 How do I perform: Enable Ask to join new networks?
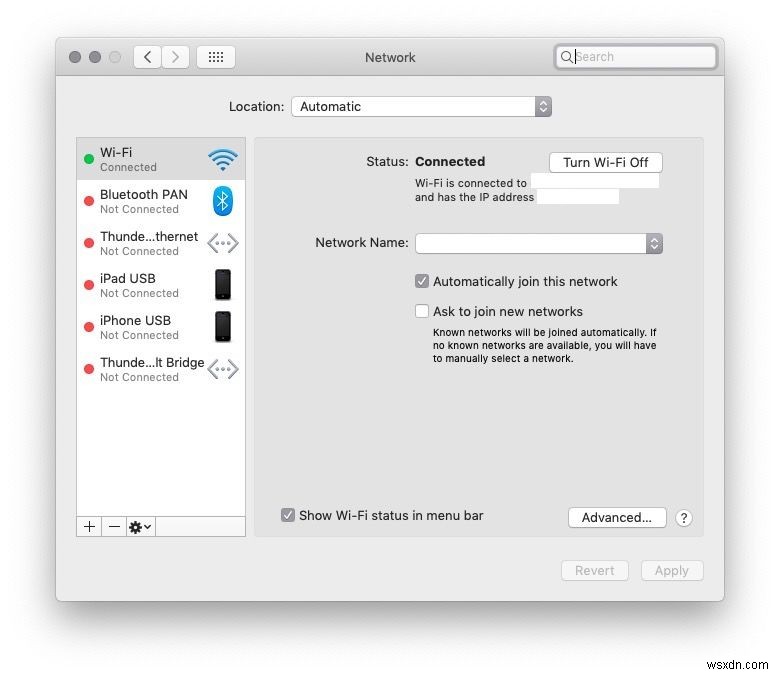coord(421,311)
